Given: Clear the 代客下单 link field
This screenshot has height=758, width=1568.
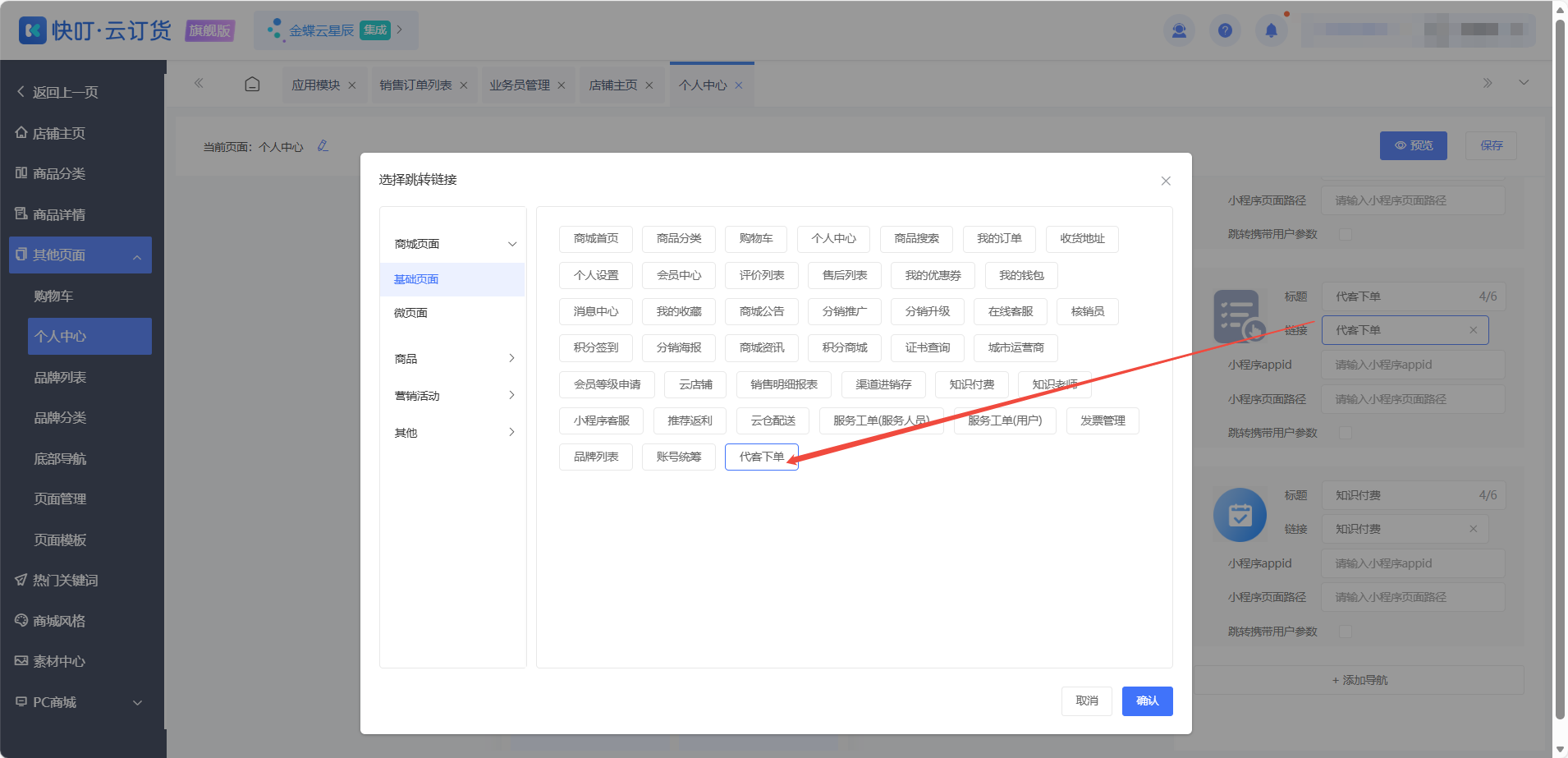Looking at the screenshot, I should (x=1473, y=330).
